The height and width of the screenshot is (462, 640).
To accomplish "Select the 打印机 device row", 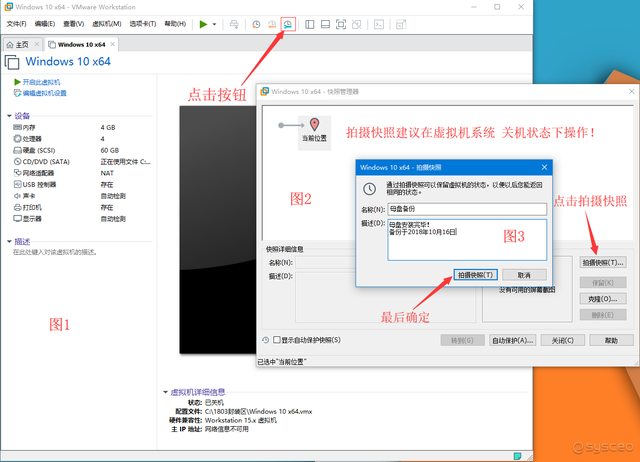I will tap(82, 207).
